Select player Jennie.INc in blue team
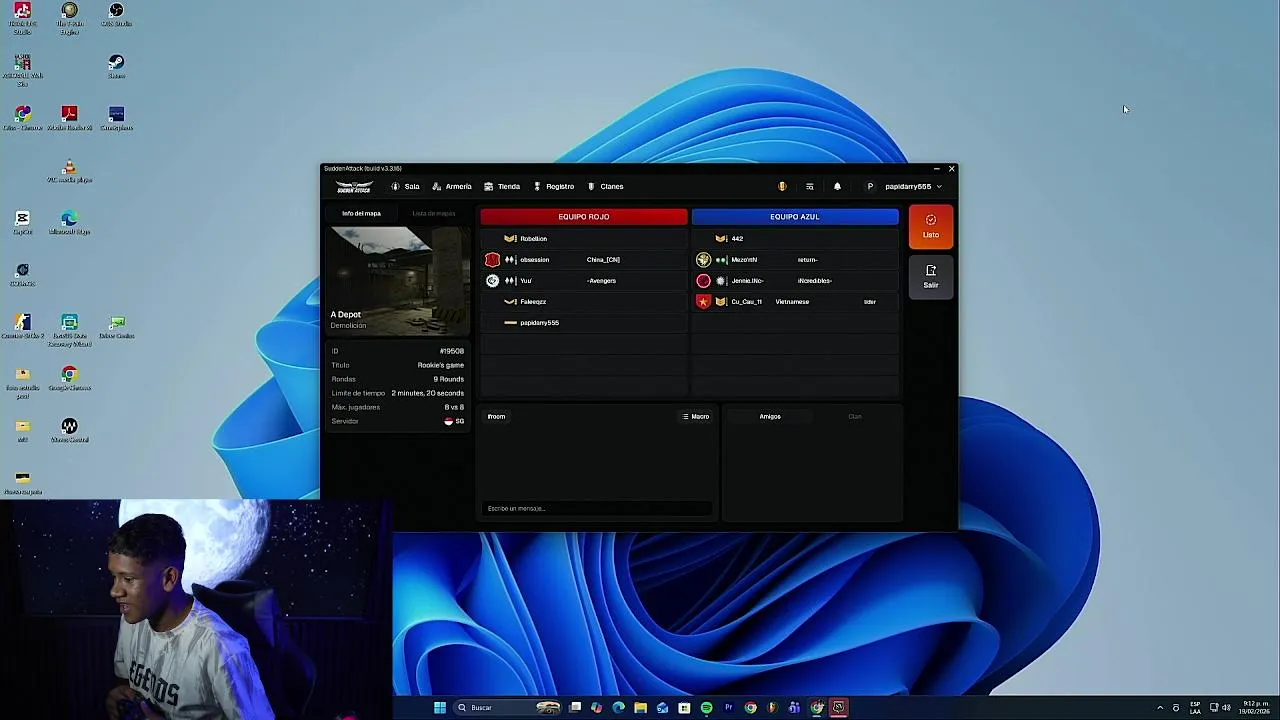 (795, 281)
